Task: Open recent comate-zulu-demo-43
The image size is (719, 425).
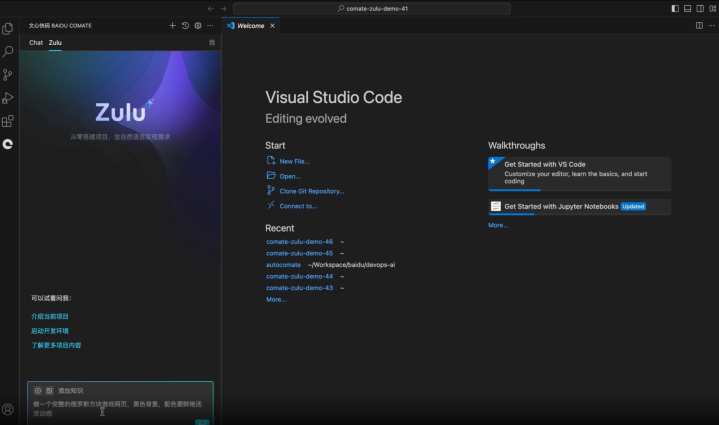Action: pyautogui.click(x=299, y=288)
